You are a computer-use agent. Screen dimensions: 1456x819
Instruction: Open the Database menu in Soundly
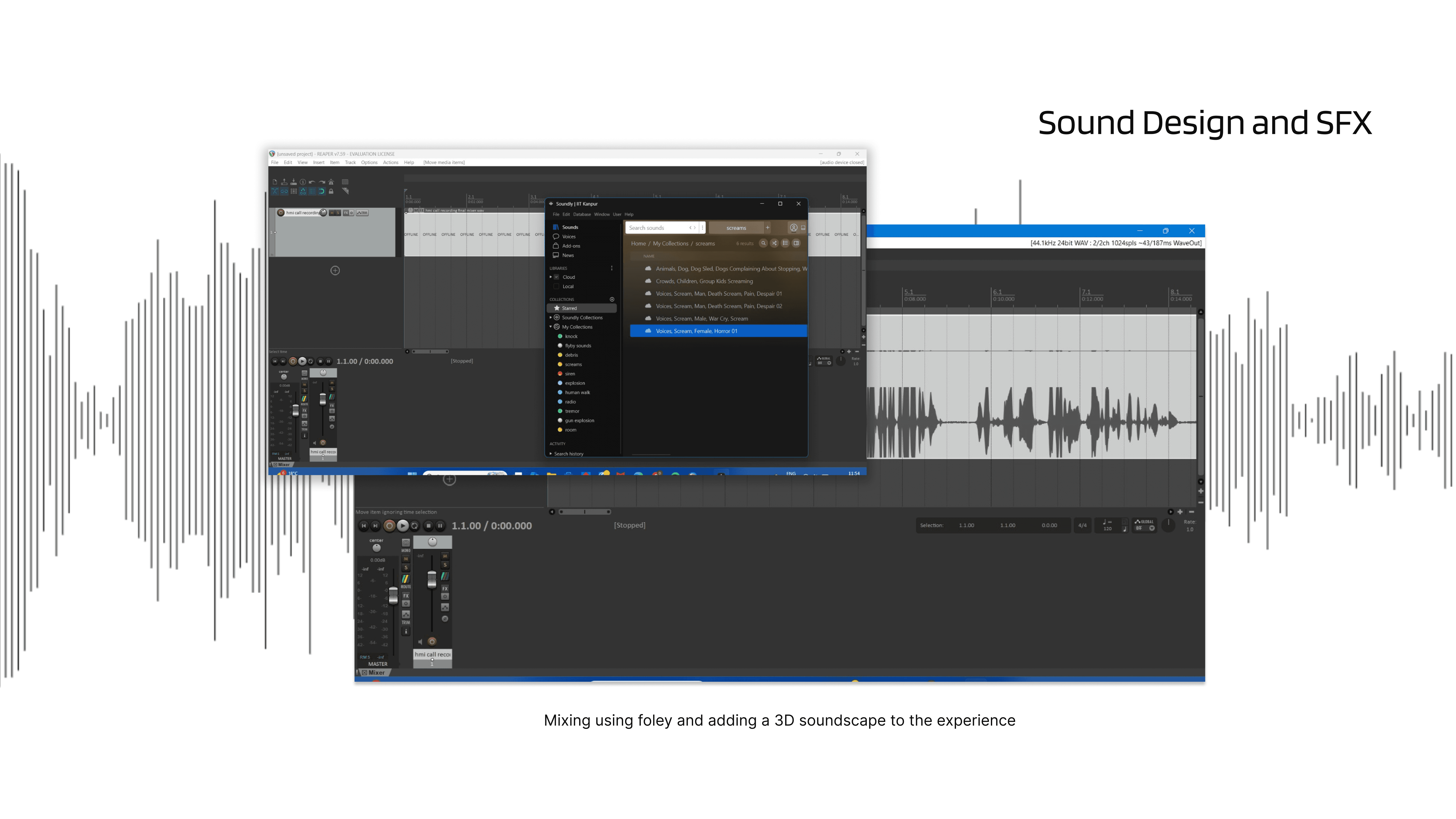[582, 214]
